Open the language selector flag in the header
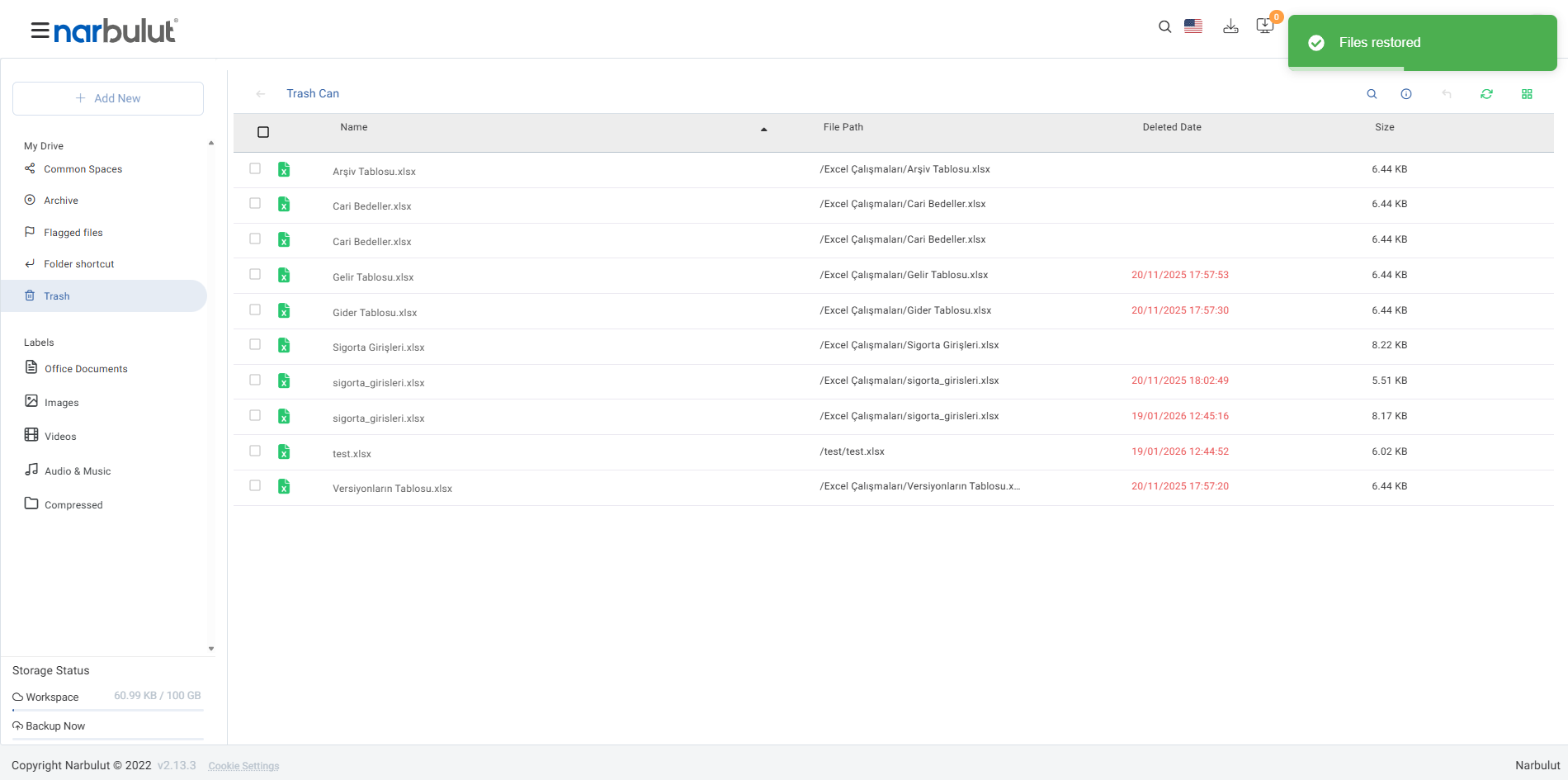The height and width of the screenshot is (780, 1568). click(1193, 26)
